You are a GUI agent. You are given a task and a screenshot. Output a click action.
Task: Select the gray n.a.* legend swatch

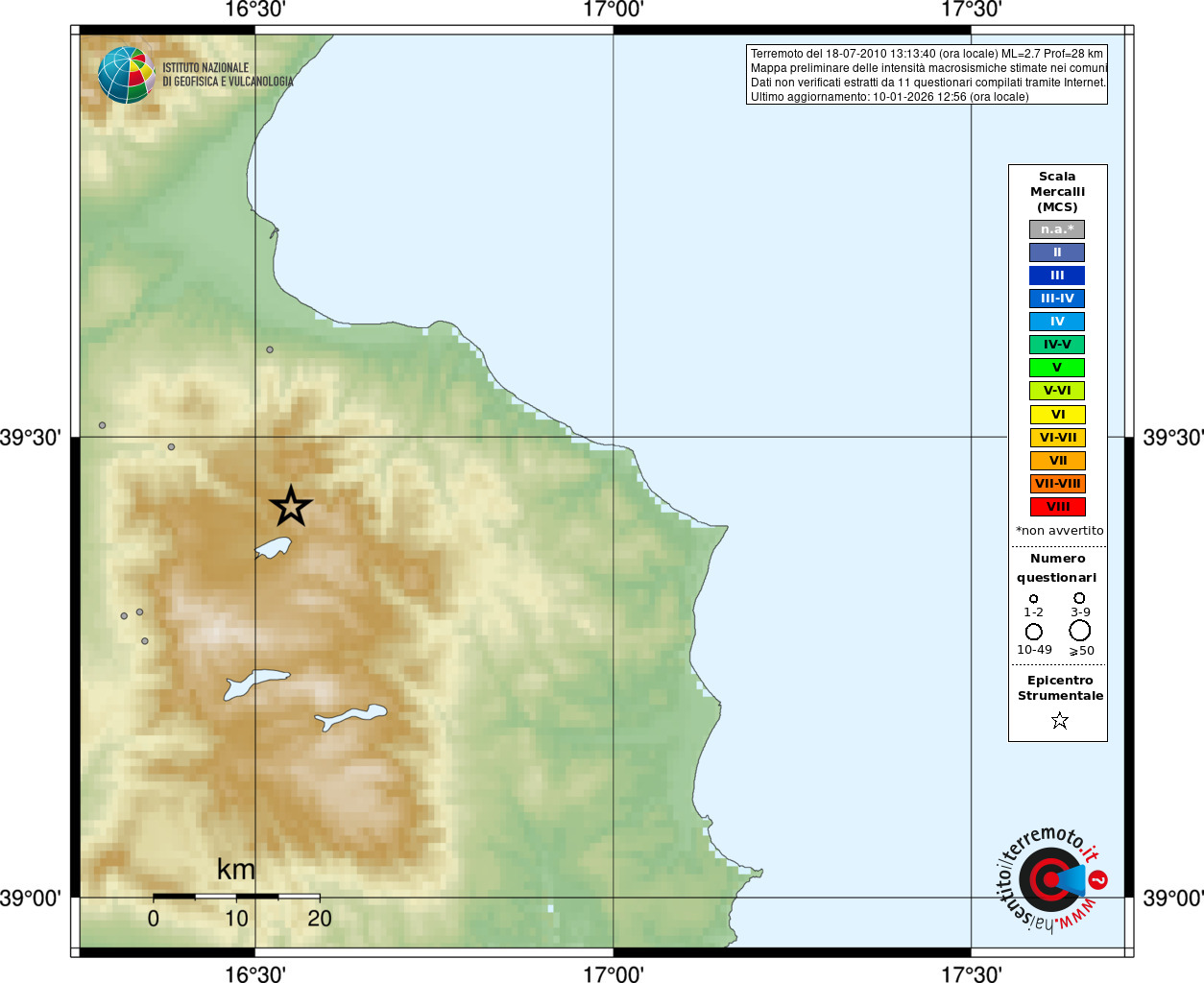pyautogui.click(x=1057, y=229)
